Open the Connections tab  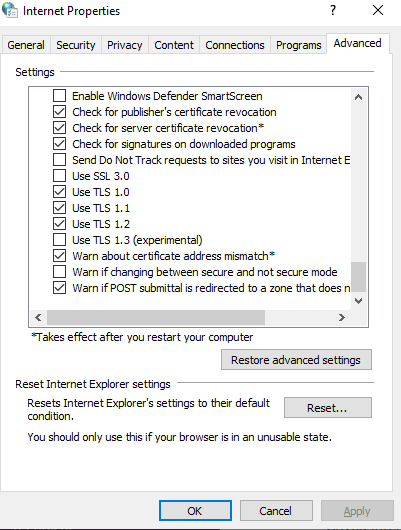coord(235,45)
